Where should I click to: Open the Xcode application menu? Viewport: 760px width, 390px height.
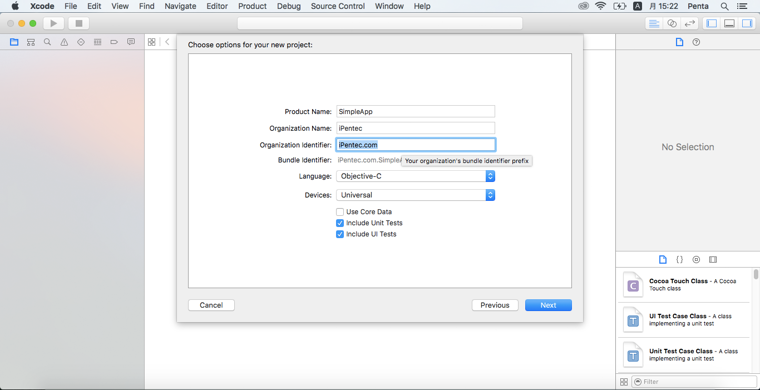pos(42,6)
